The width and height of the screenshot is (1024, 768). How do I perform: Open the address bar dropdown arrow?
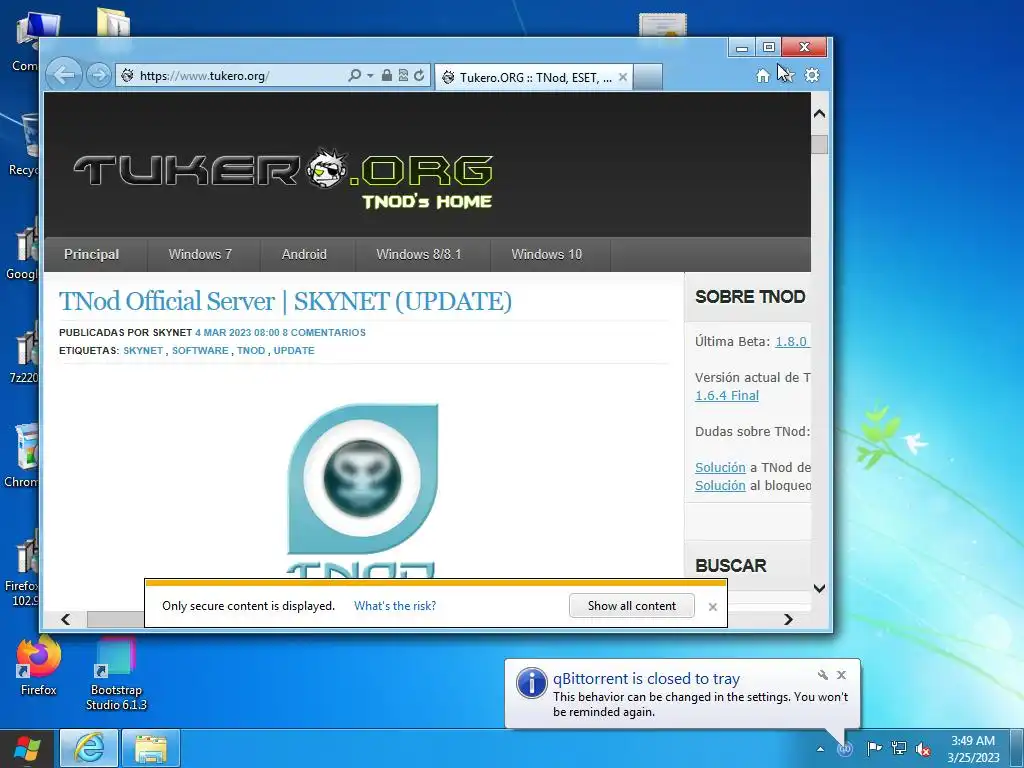click(370, 76)
